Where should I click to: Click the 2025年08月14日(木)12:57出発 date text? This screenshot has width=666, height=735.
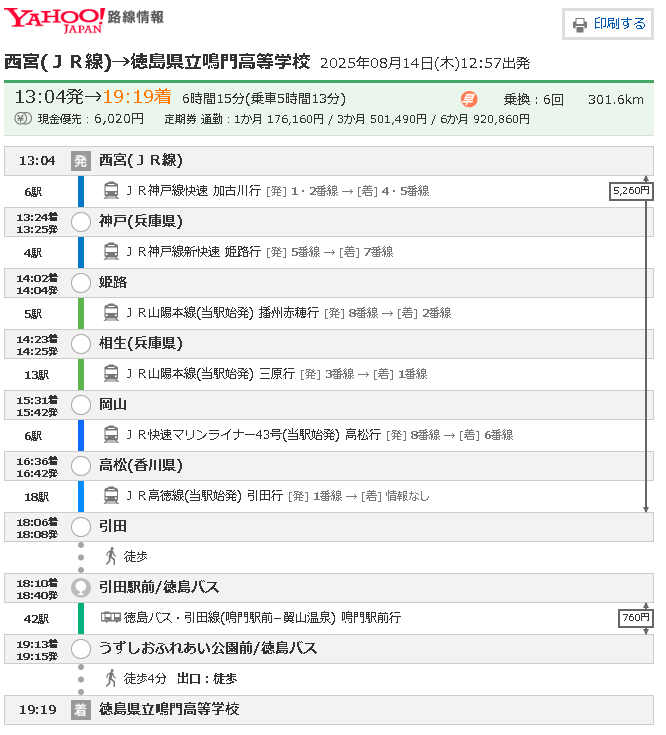click(x=425, y=63)
